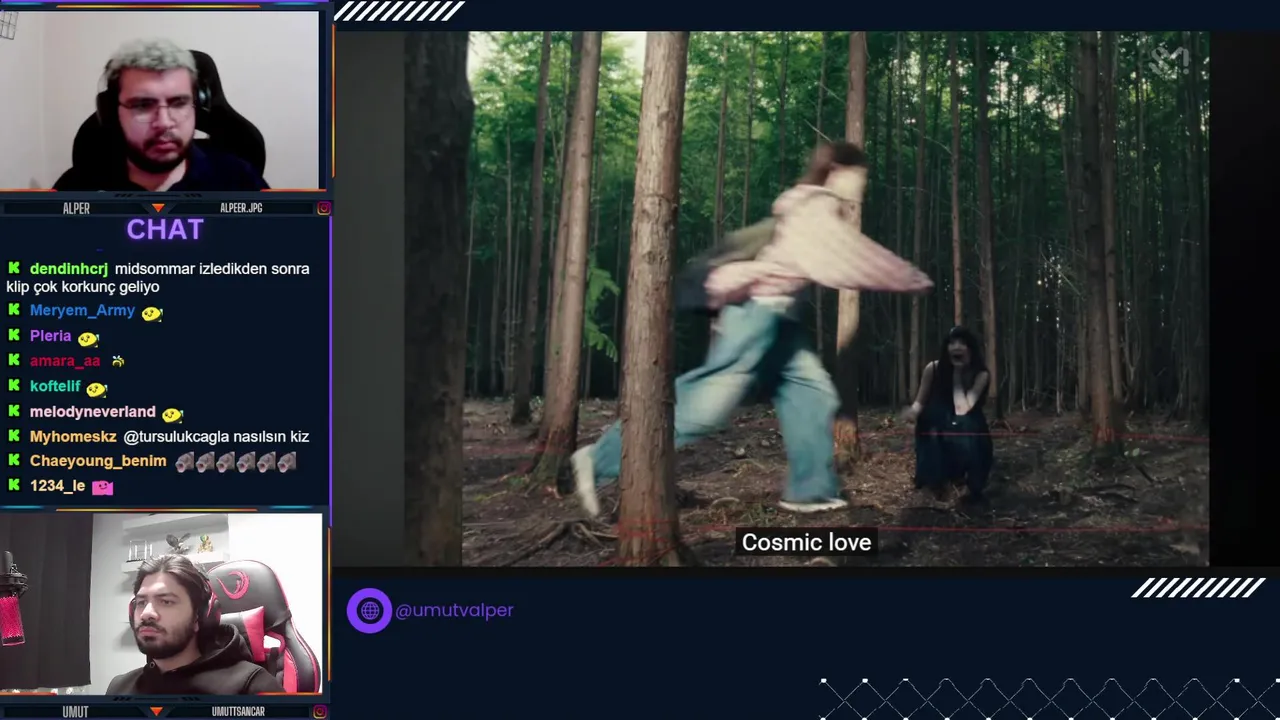Image resolution: width=1280 pixels, height=720 pixels.
Task: Click the yellow emote after Pleria
Action: (88, 338)
